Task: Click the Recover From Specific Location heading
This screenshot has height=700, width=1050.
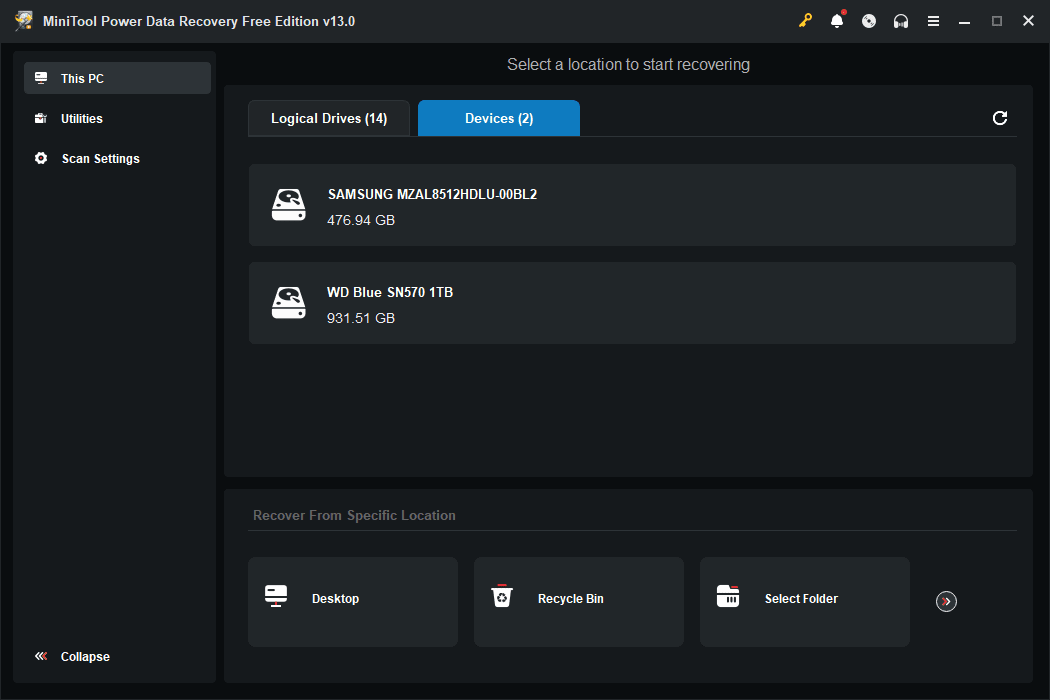Action: [354, 515]
